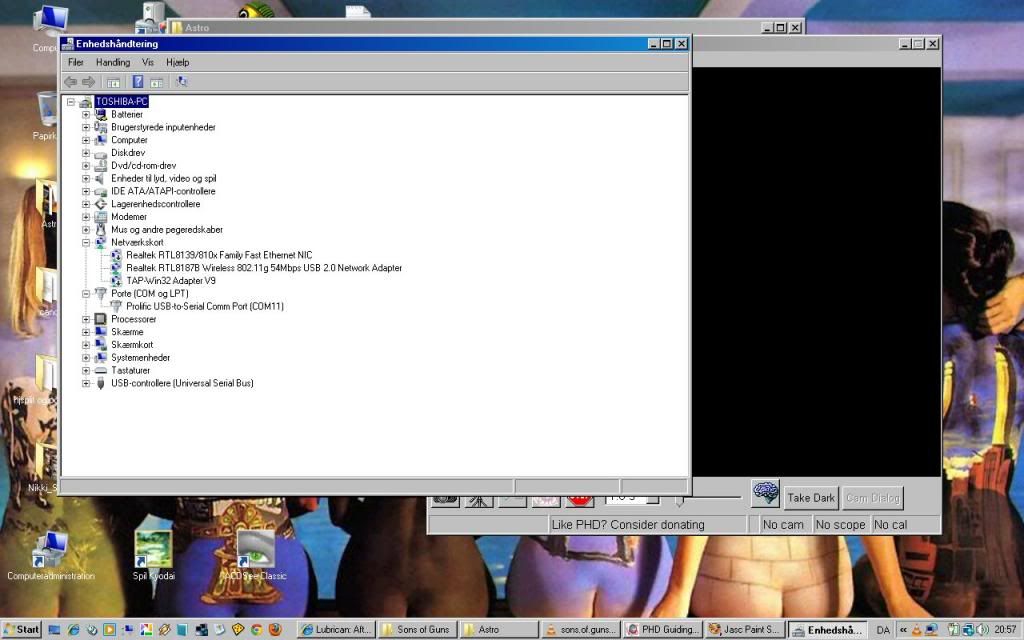Viewport: 1024px width, 640px height.
Task: Click the Tastaturer keyboard icon
Action: (x=101, y=370)
